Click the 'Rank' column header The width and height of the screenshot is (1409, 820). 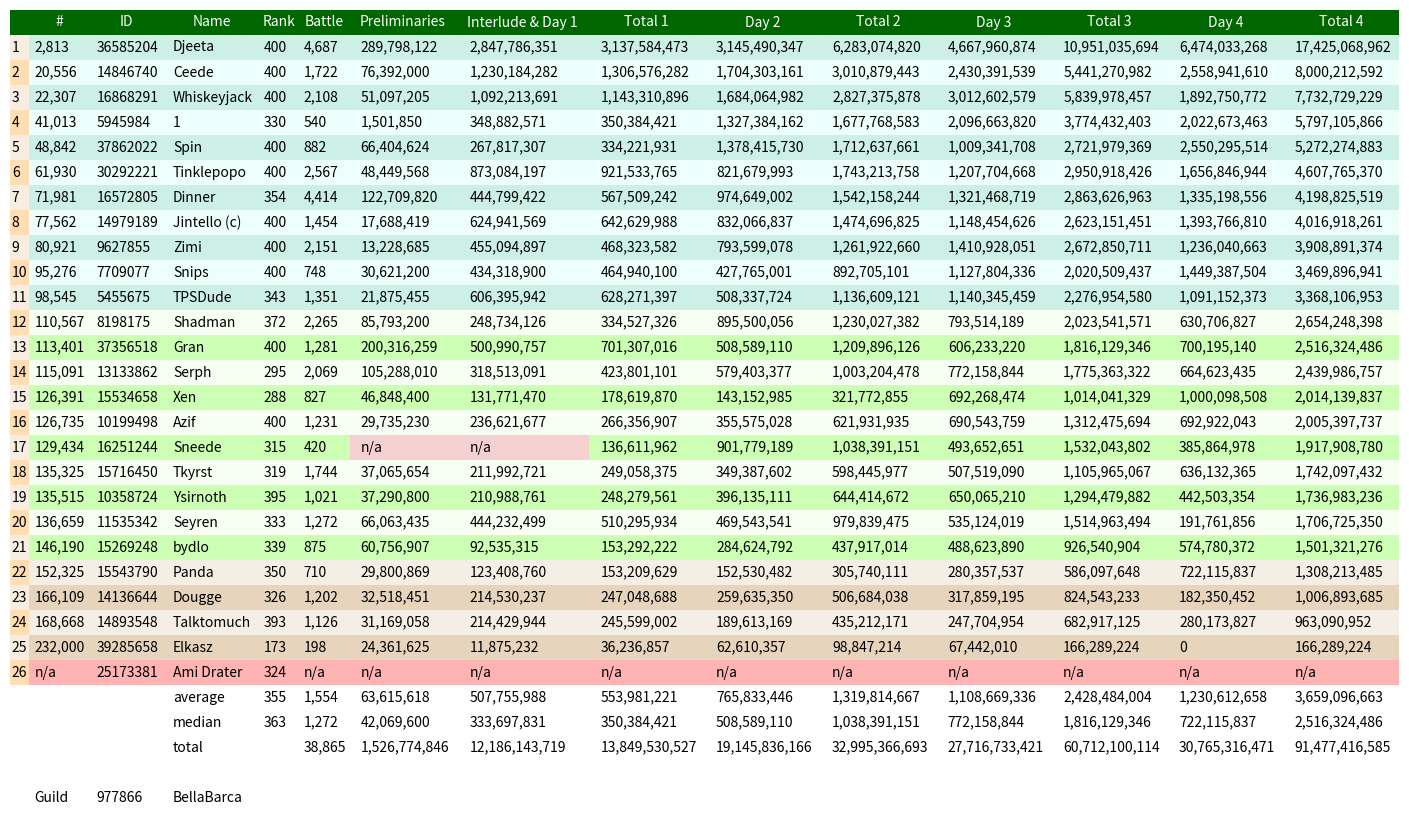[279, 21]
